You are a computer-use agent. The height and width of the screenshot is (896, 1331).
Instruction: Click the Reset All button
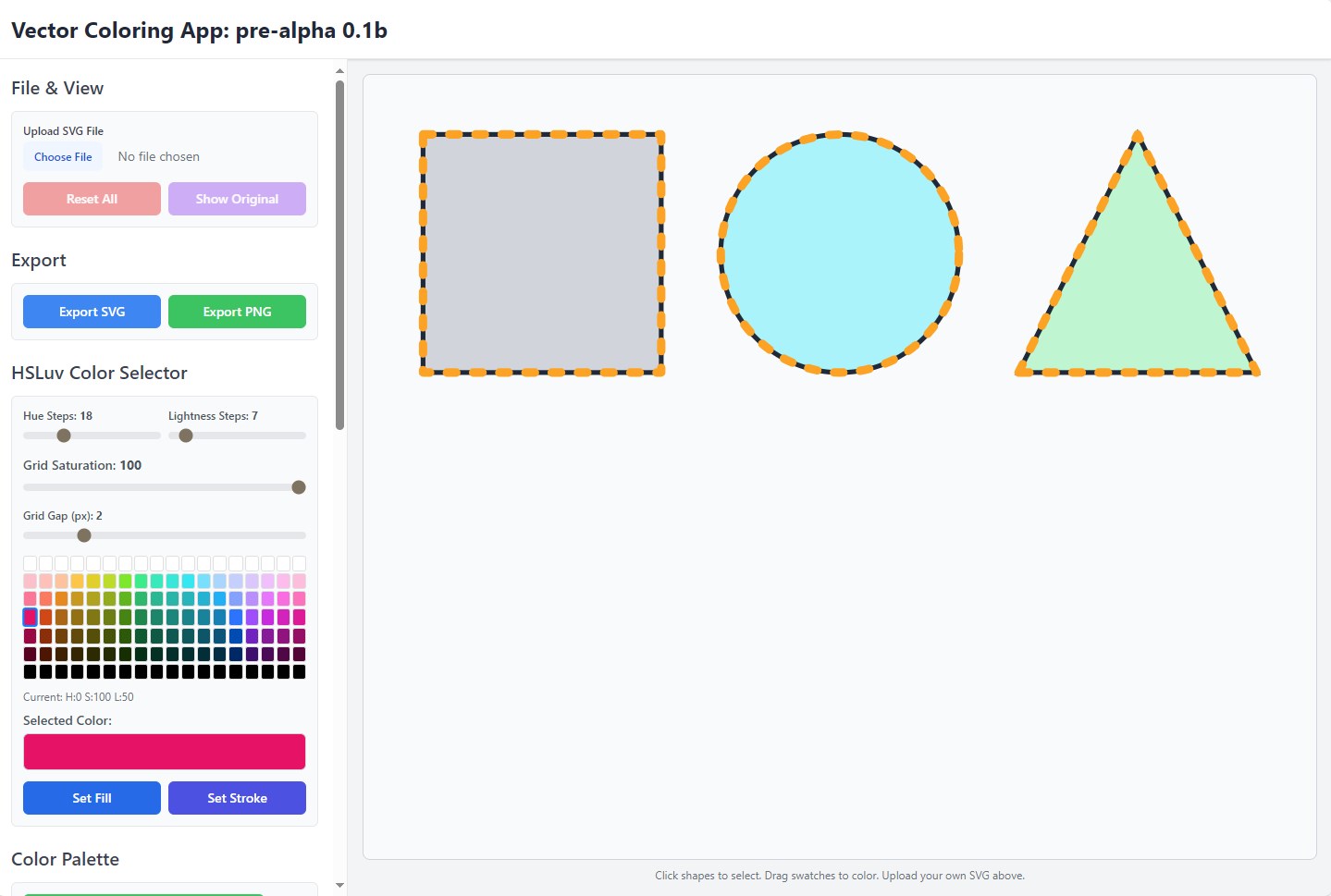pyautogui.click(x=92, y=199)
